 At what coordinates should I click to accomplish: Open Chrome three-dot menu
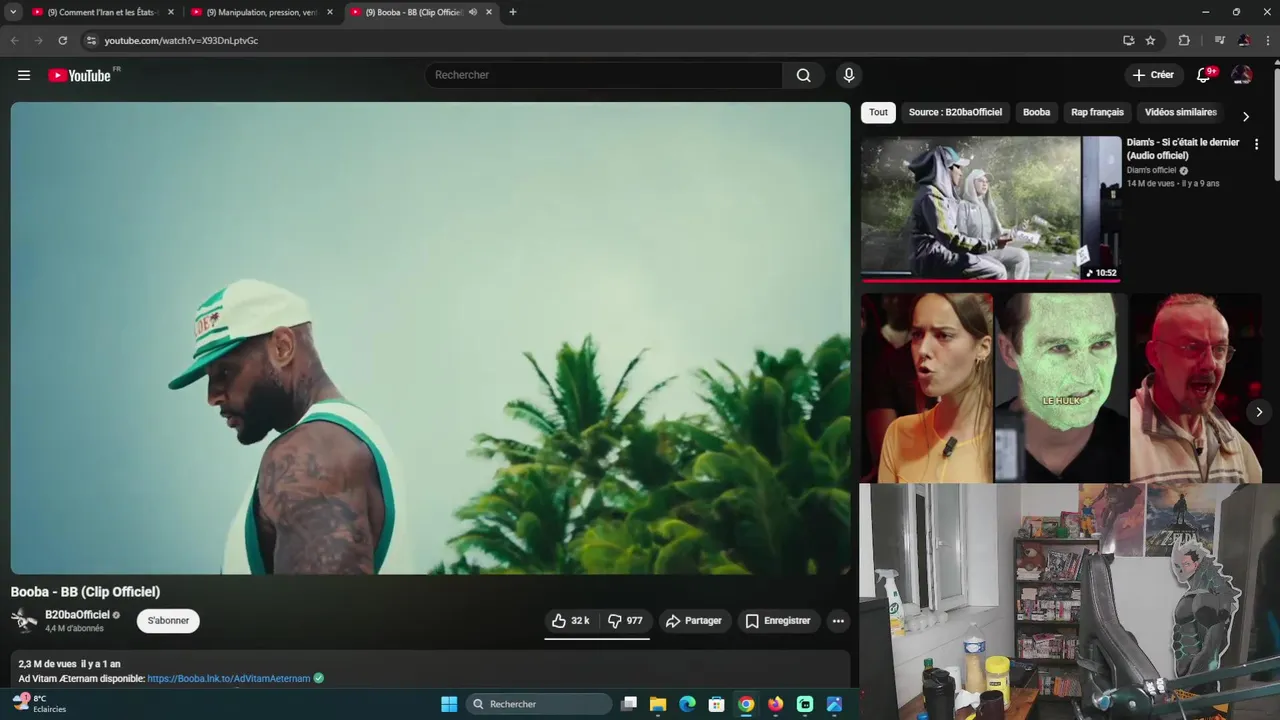pos(1268,41)
